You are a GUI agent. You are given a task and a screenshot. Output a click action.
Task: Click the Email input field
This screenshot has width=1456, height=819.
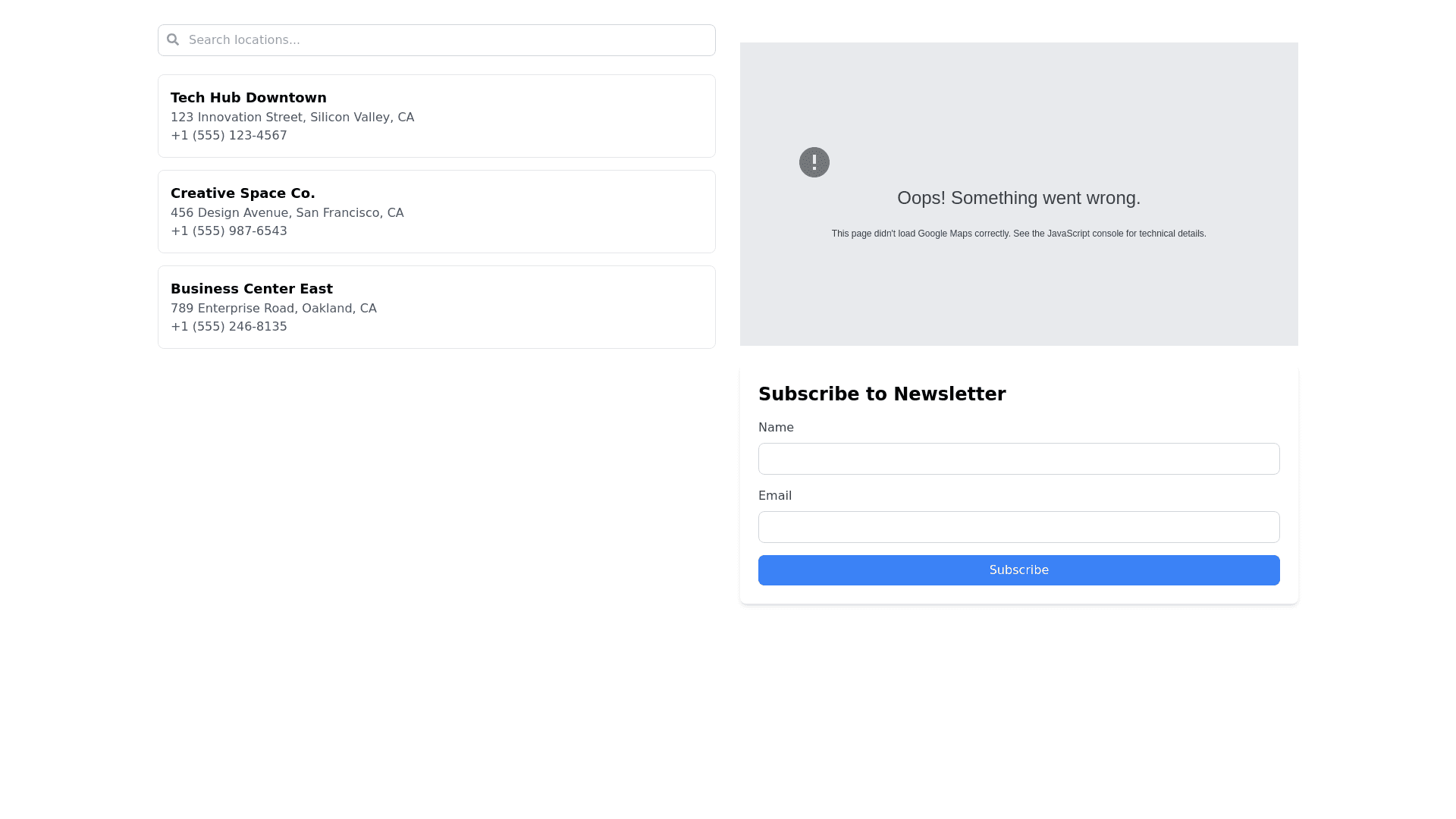[x=1018, y=527]
